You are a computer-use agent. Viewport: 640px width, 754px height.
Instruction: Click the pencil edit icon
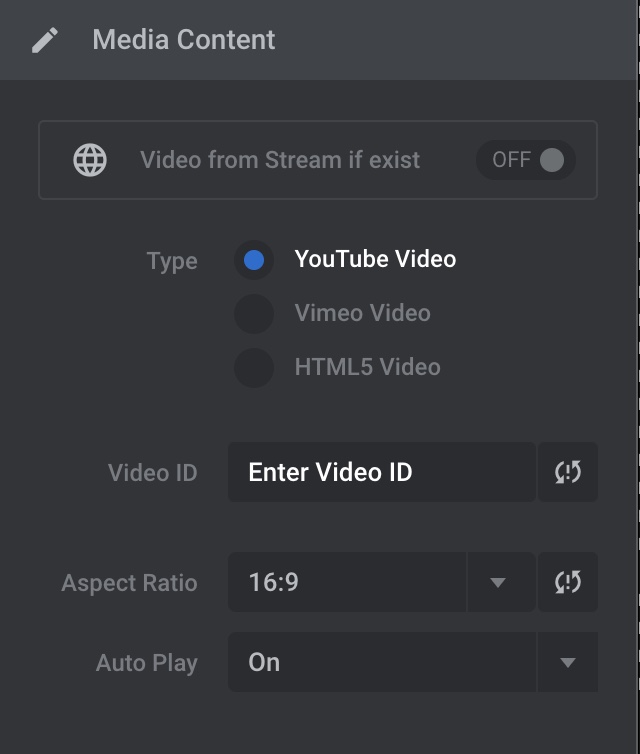[45, 40]
